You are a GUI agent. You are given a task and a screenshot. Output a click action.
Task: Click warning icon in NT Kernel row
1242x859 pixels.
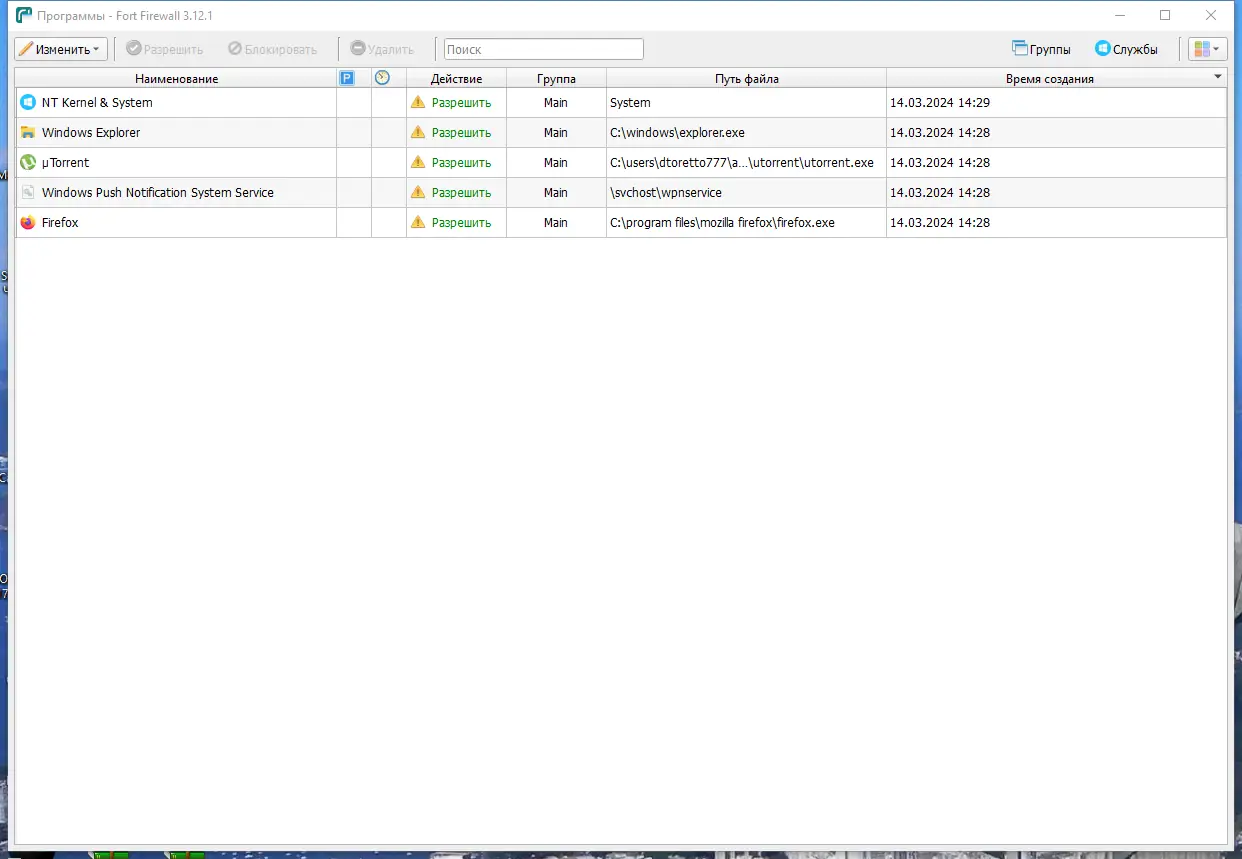tap(418, 102)
